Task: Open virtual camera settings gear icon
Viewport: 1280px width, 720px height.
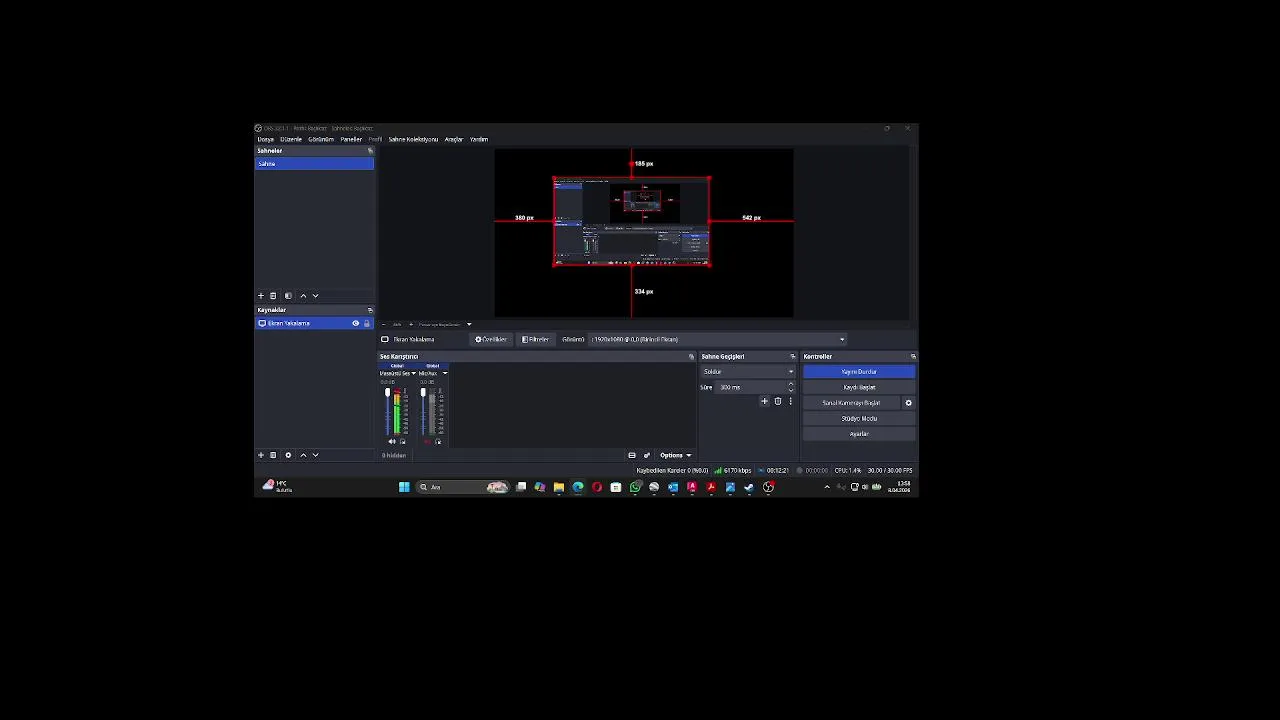Action: tap(908, 403)
